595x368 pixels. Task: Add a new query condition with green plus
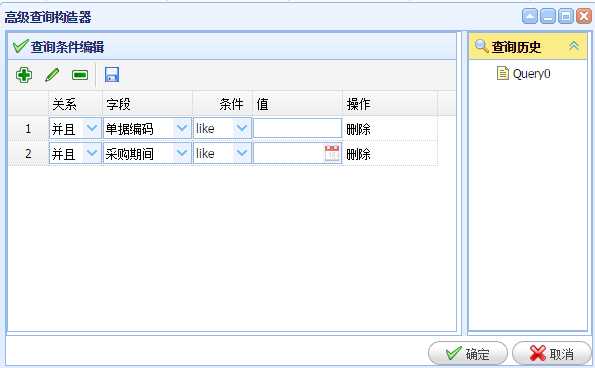coord(24,75)
